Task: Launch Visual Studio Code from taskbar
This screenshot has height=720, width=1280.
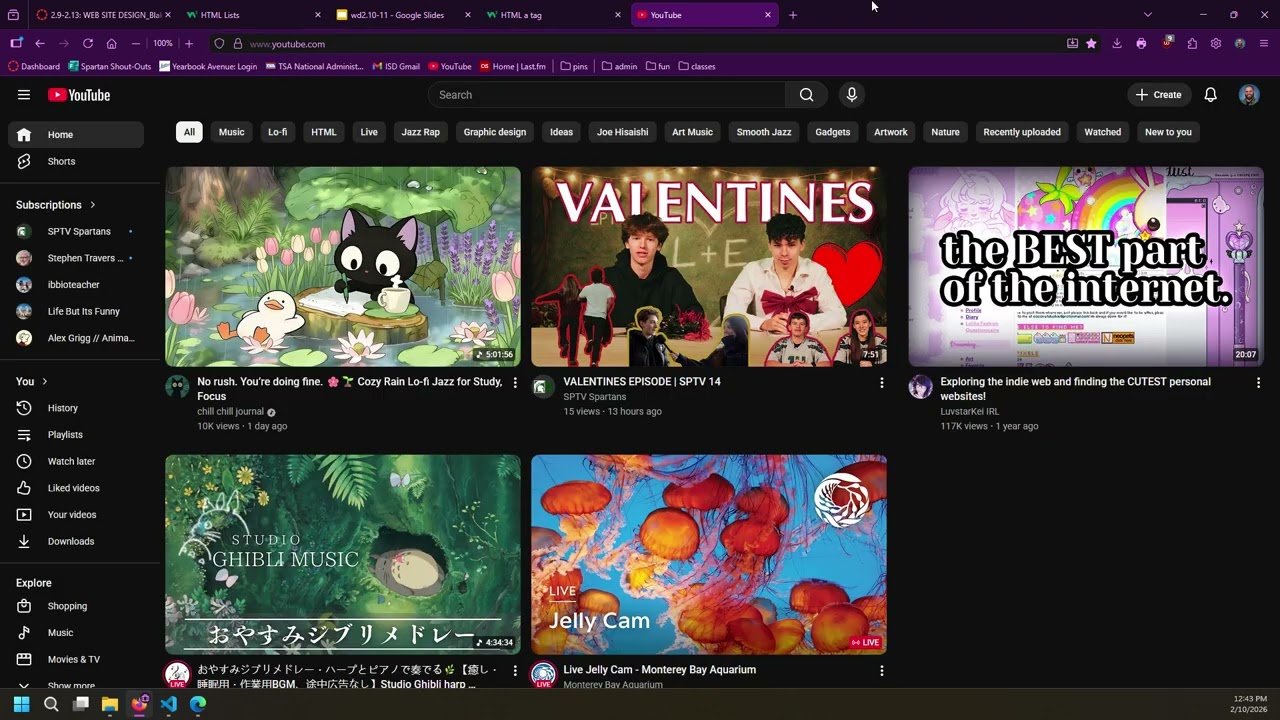Action: tap(168, 704)
